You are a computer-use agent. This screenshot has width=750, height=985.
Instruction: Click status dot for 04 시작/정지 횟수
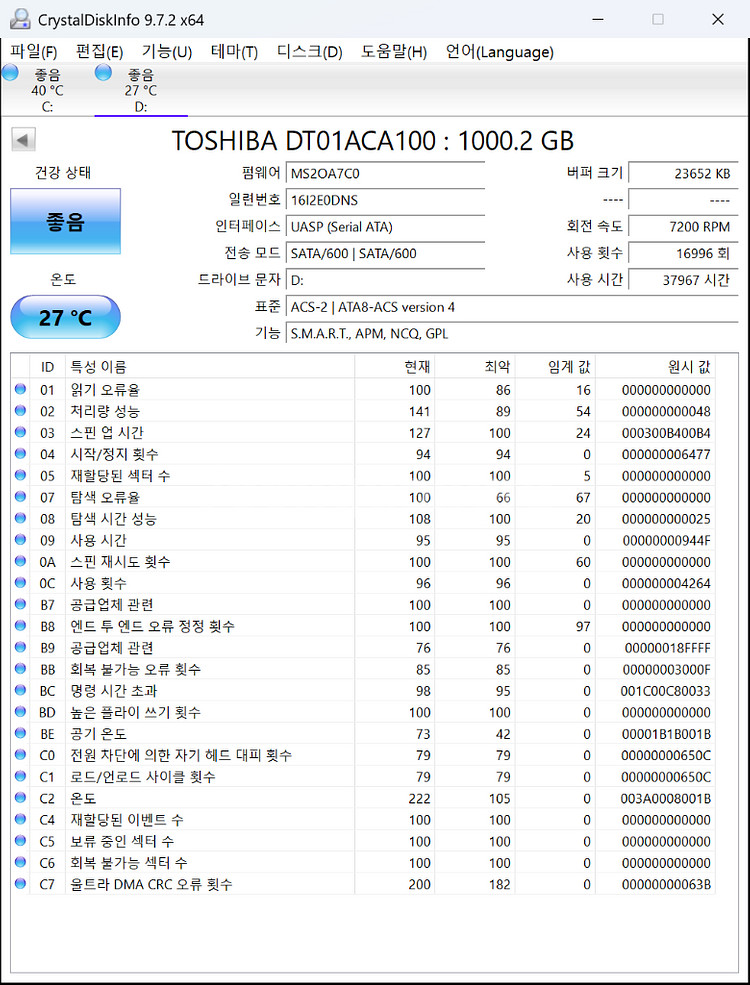coord(20,454)
